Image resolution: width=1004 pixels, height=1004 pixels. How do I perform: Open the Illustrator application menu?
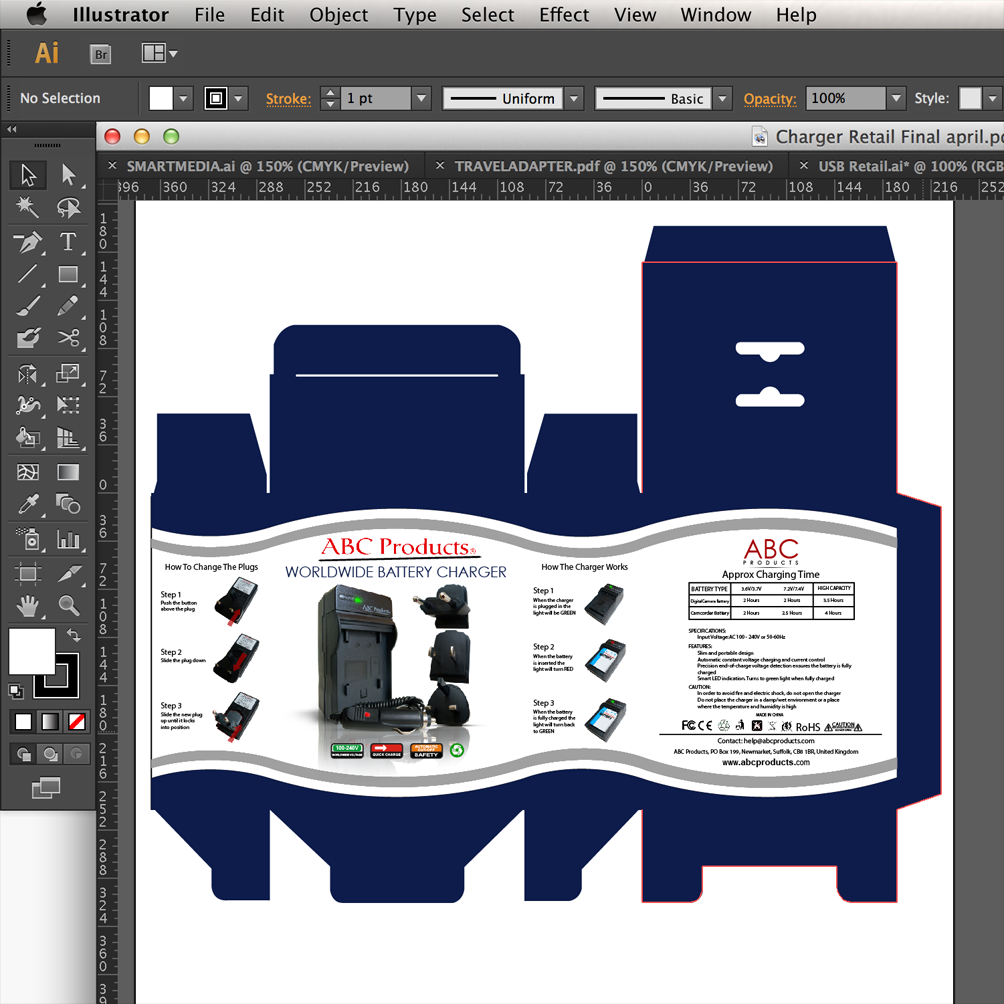pyautogui.click(x=120, y=15)
